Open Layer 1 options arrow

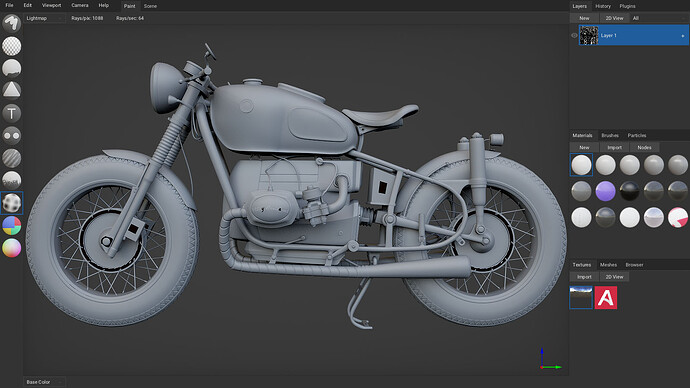(x=683, y=36)
